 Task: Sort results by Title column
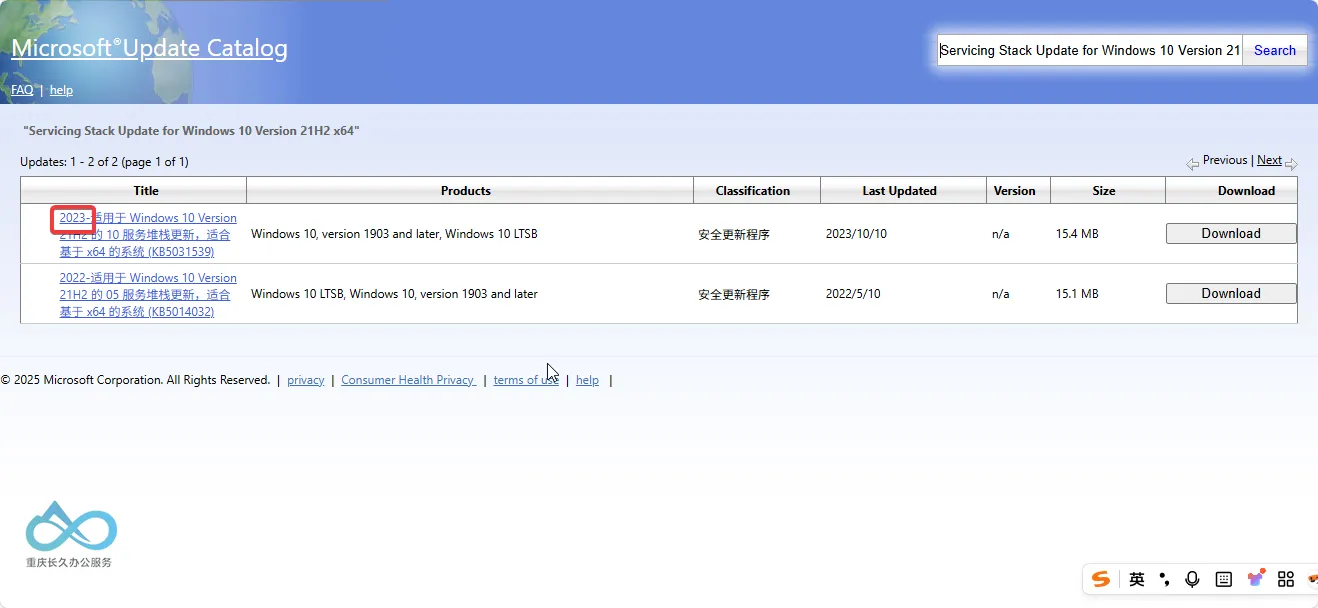pos(146,190)
